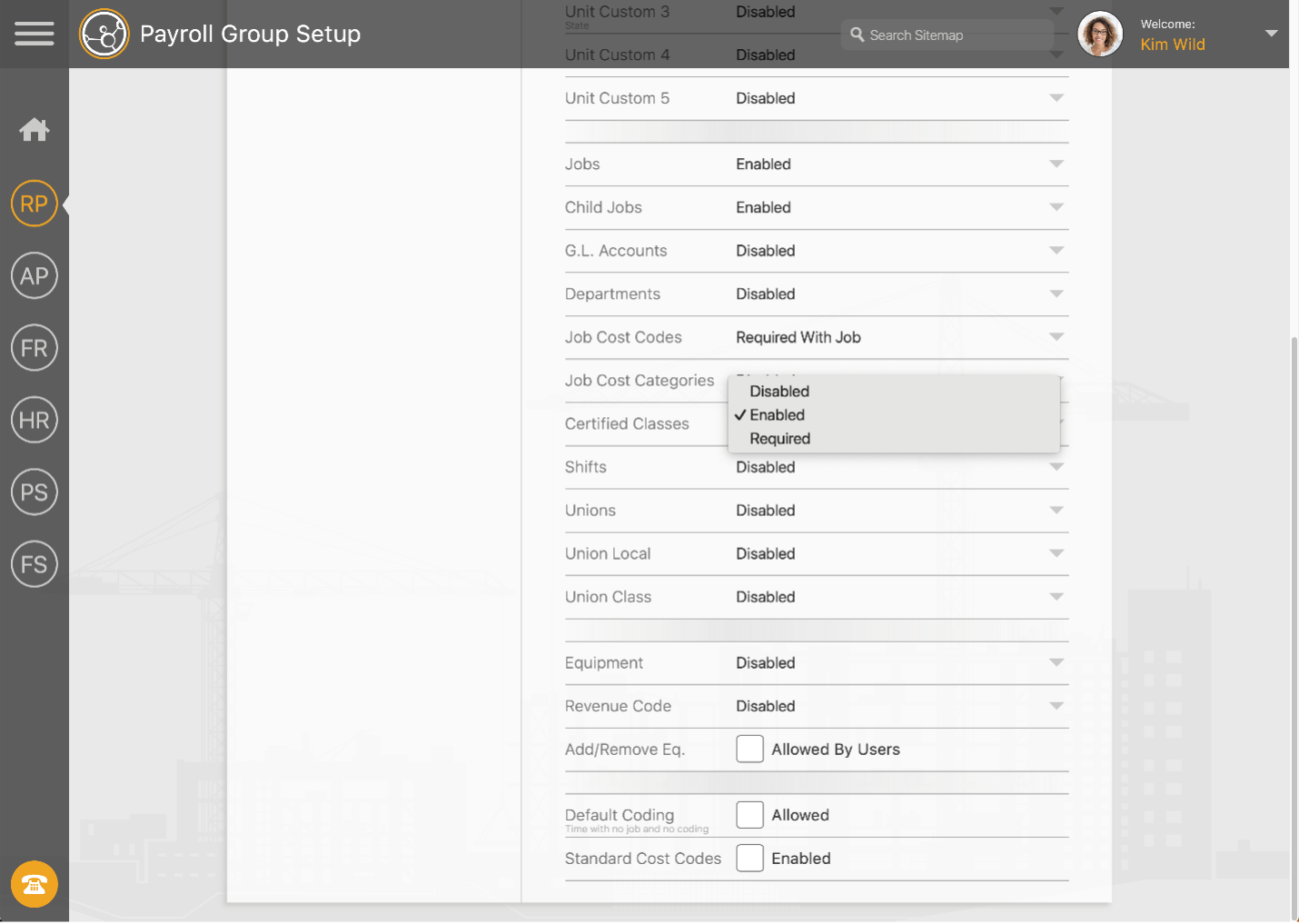Screen dimensions: 1299x924
Task: Expand the Equipment dropdown
Action: (899, 663)
